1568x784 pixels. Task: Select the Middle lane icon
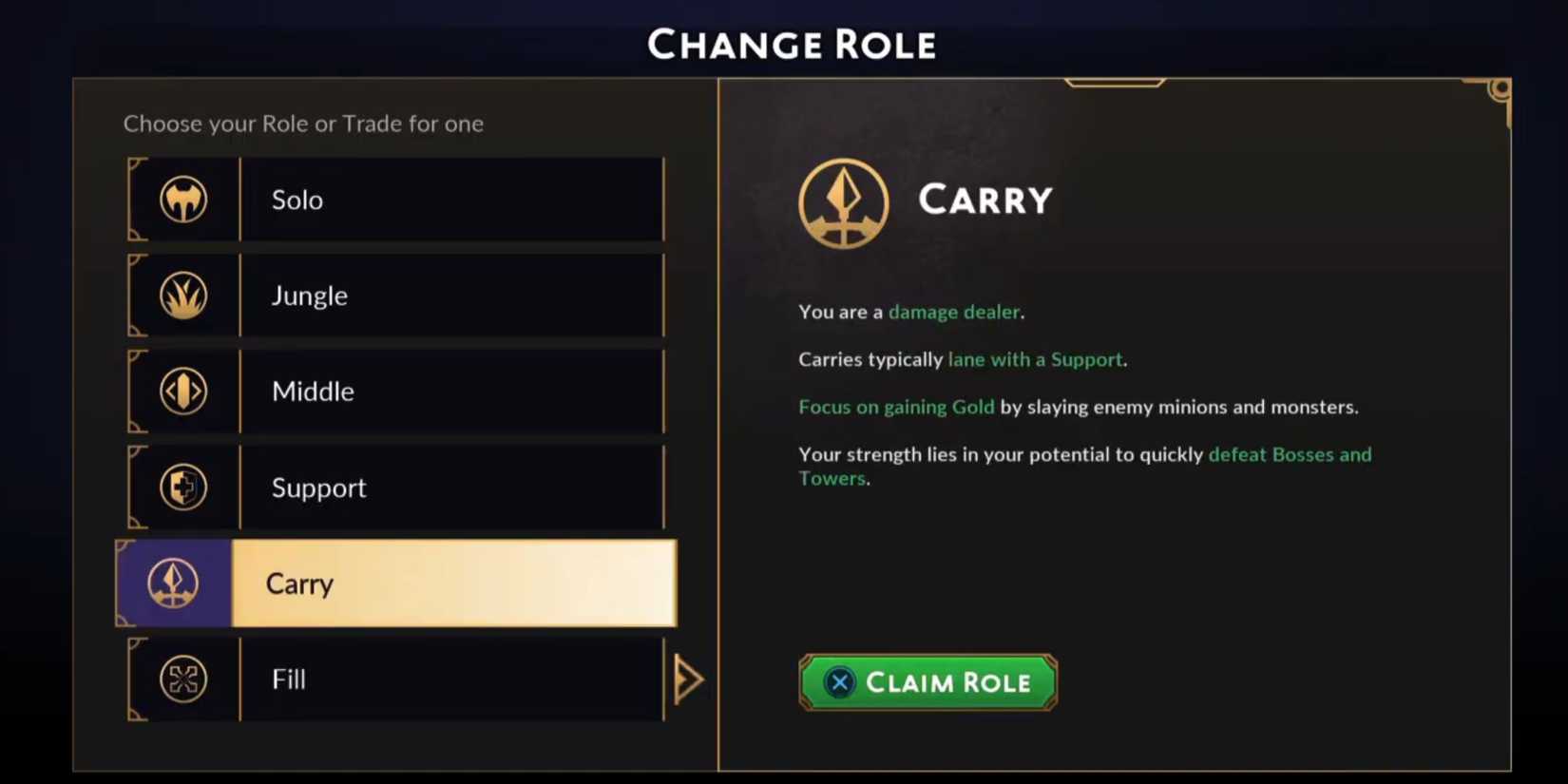click(182, 392)
